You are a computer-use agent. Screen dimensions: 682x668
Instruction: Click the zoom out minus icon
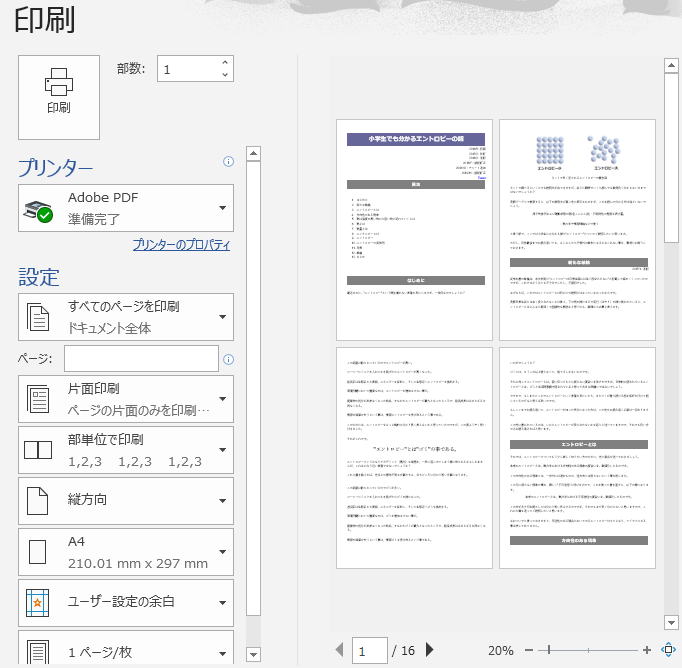tap(529, 650)
